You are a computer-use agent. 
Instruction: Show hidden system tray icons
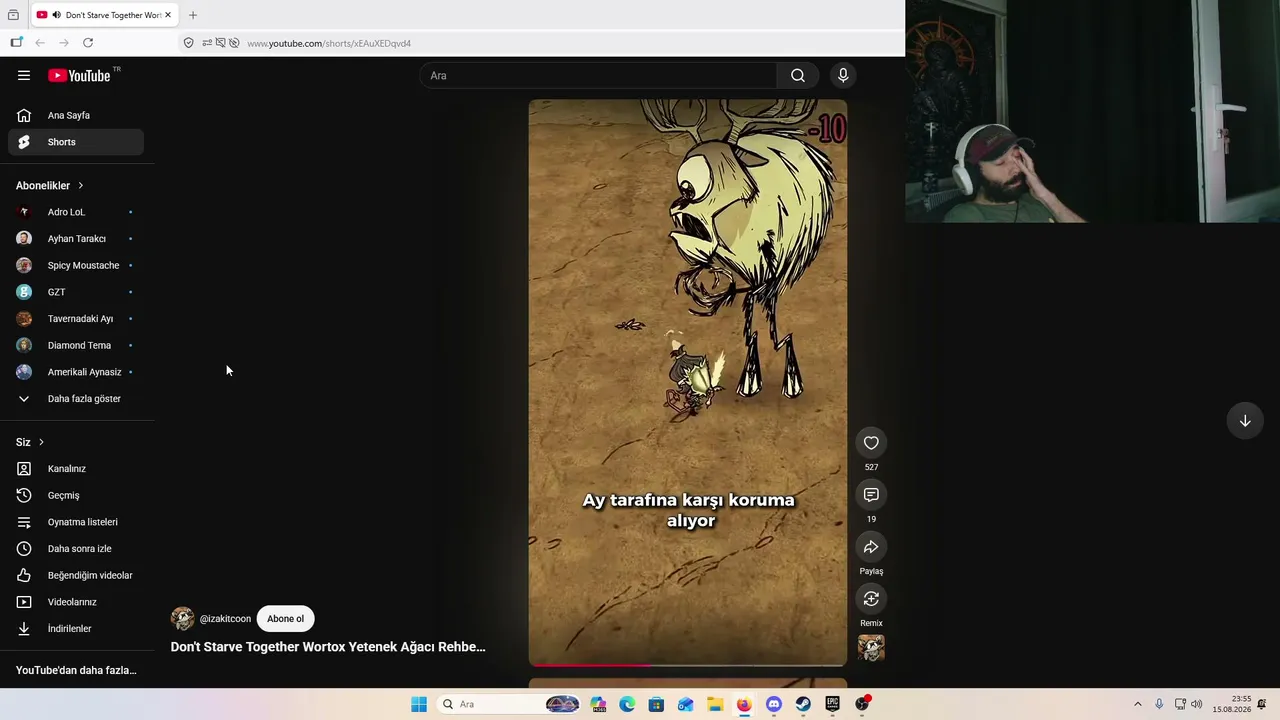coord(1137,704)
